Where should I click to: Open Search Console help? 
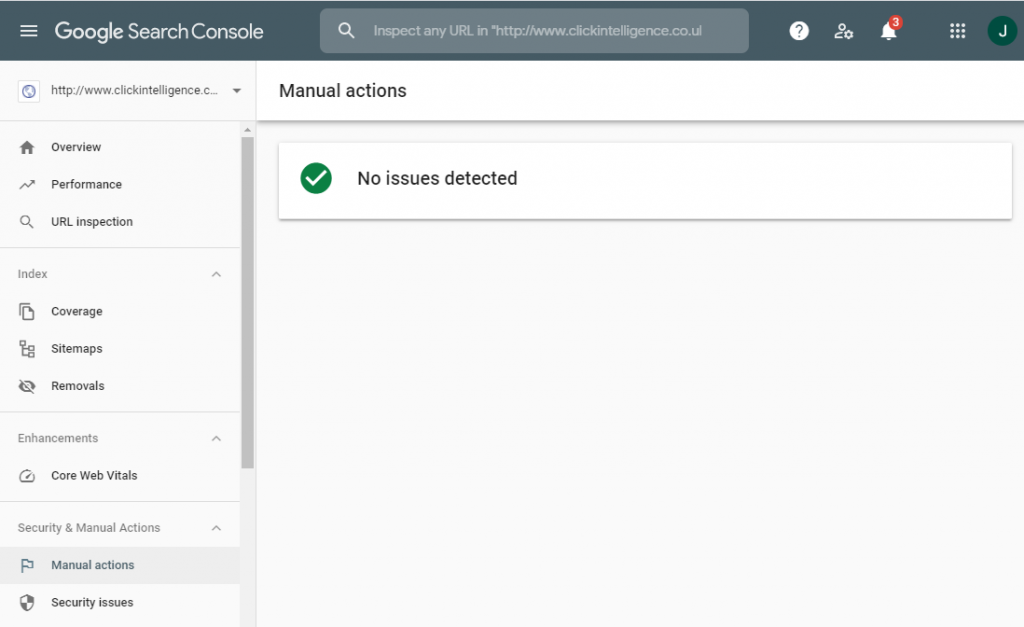[x=799, y=30]
